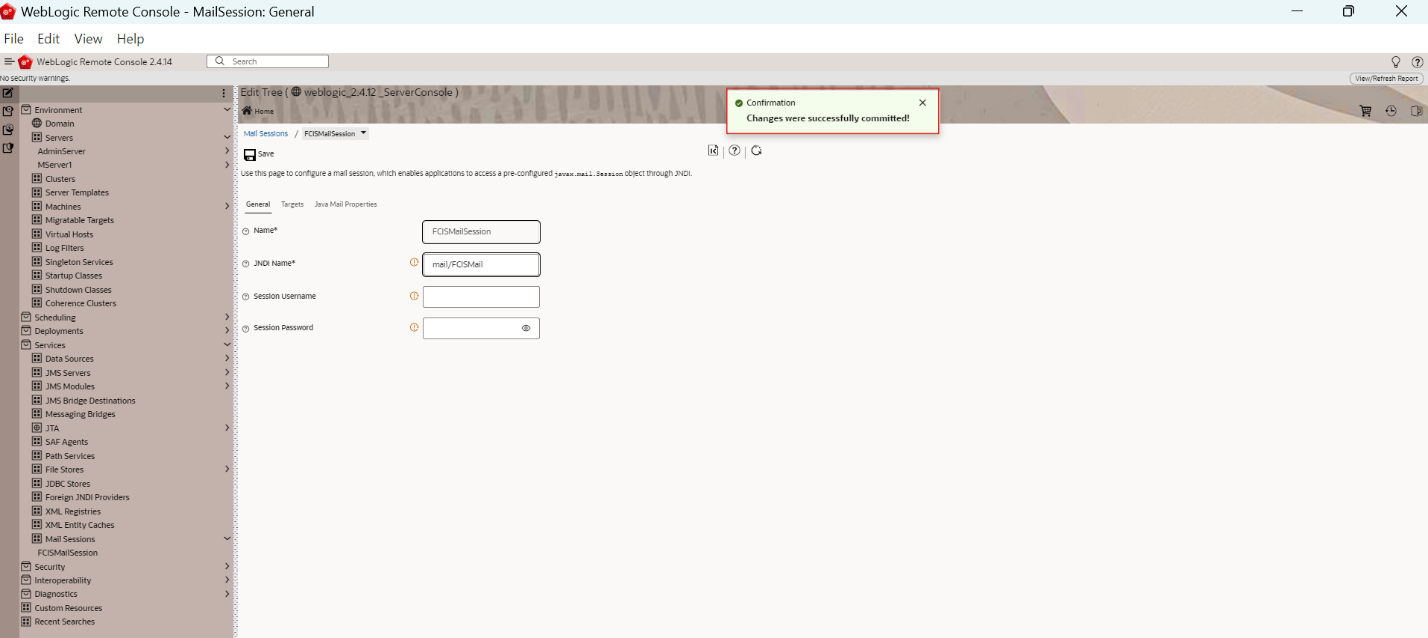This screenshot has width=1428, height=638.
Task: Collapse the Servers tree node
Action: click(227, 138)
